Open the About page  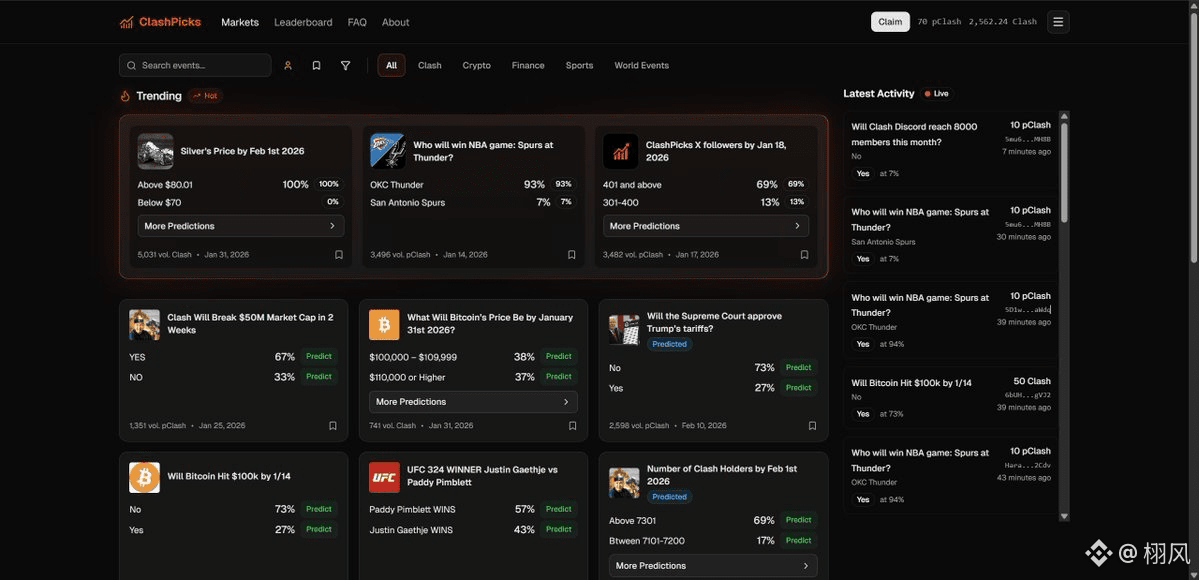pyautogui.click(x=395, y=22)
